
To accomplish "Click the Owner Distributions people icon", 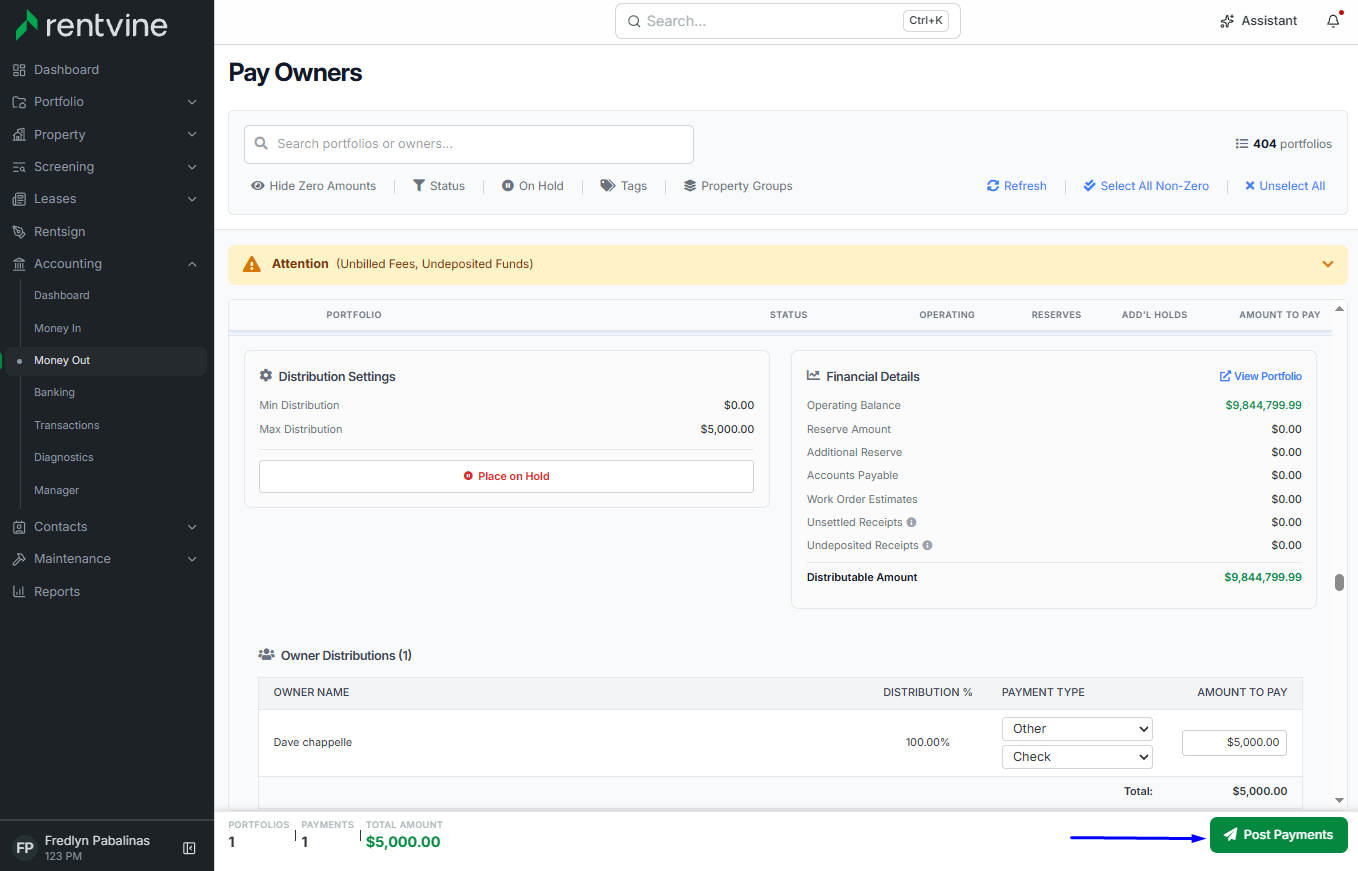I will pyautogui.click(x=267, y=655).
